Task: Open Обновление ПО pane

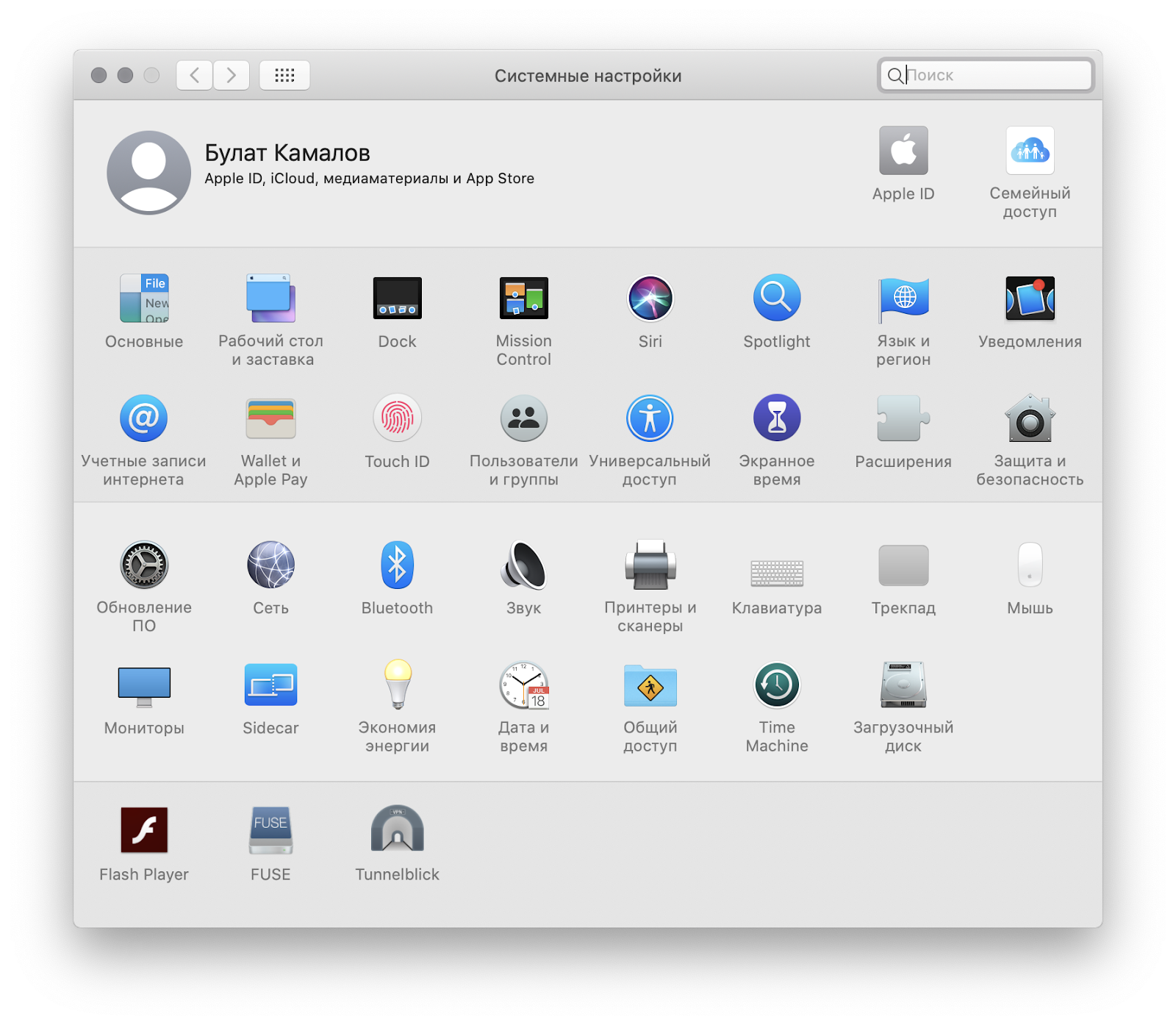Action: click(x=144, y=565)
